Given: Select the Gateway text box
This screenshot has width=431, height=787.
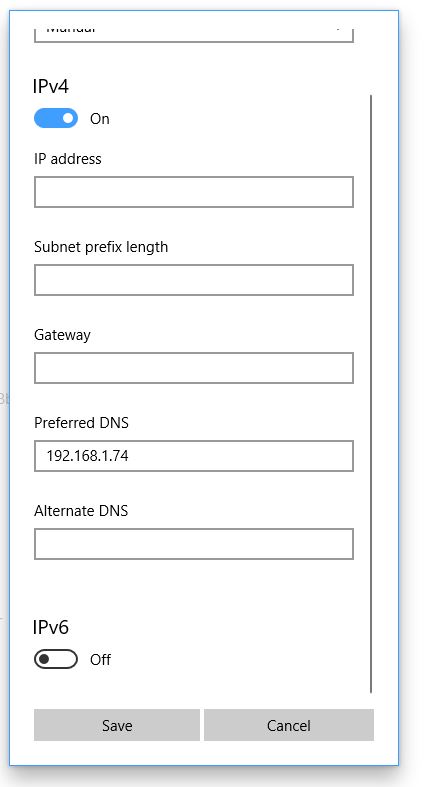Looking at the screenshot, I should [x=194, y=368].
